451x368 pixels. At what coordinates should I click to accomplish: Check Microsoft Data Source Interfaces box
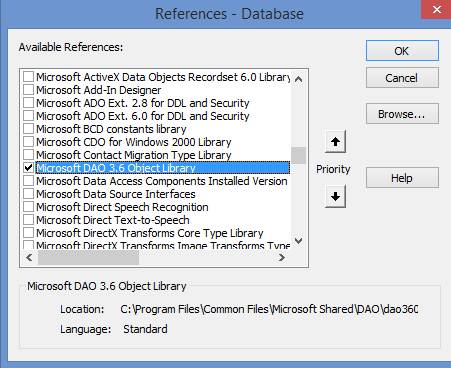click(29, 194)
